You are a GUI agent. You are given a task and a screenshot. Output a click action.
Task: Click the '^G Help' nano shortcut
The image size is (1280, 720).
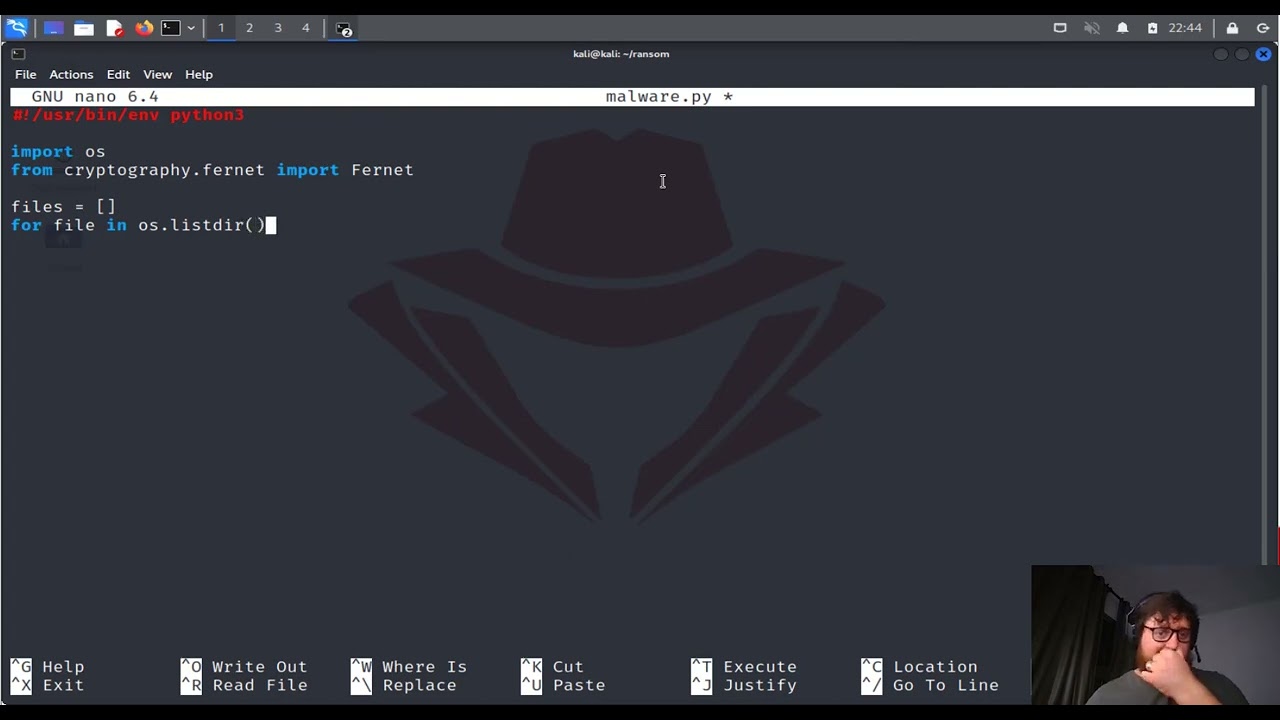coord(47,667)
